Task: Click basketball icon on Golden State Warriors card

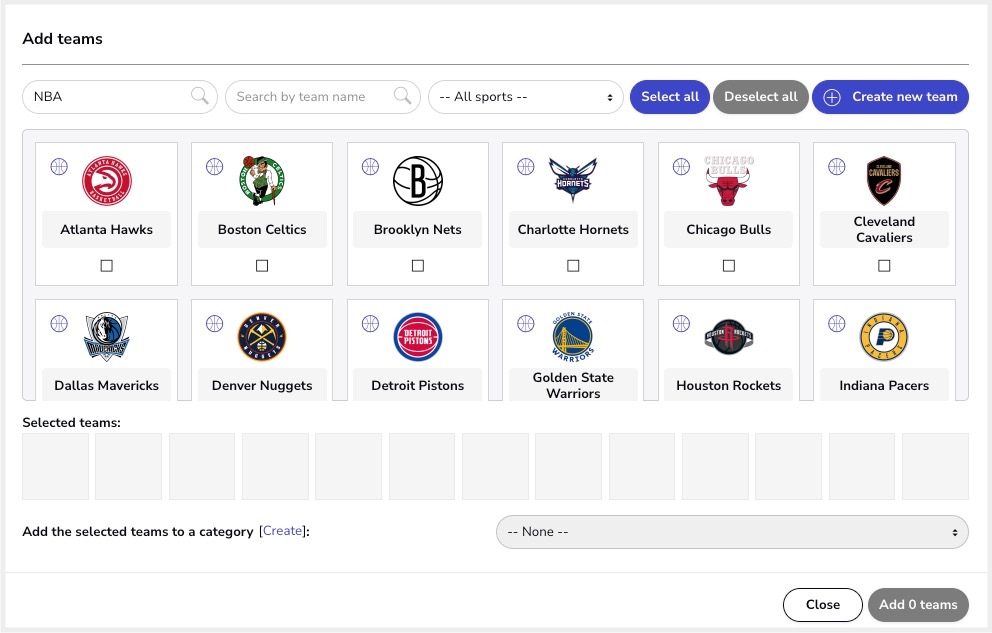Action: click(526, 323)
